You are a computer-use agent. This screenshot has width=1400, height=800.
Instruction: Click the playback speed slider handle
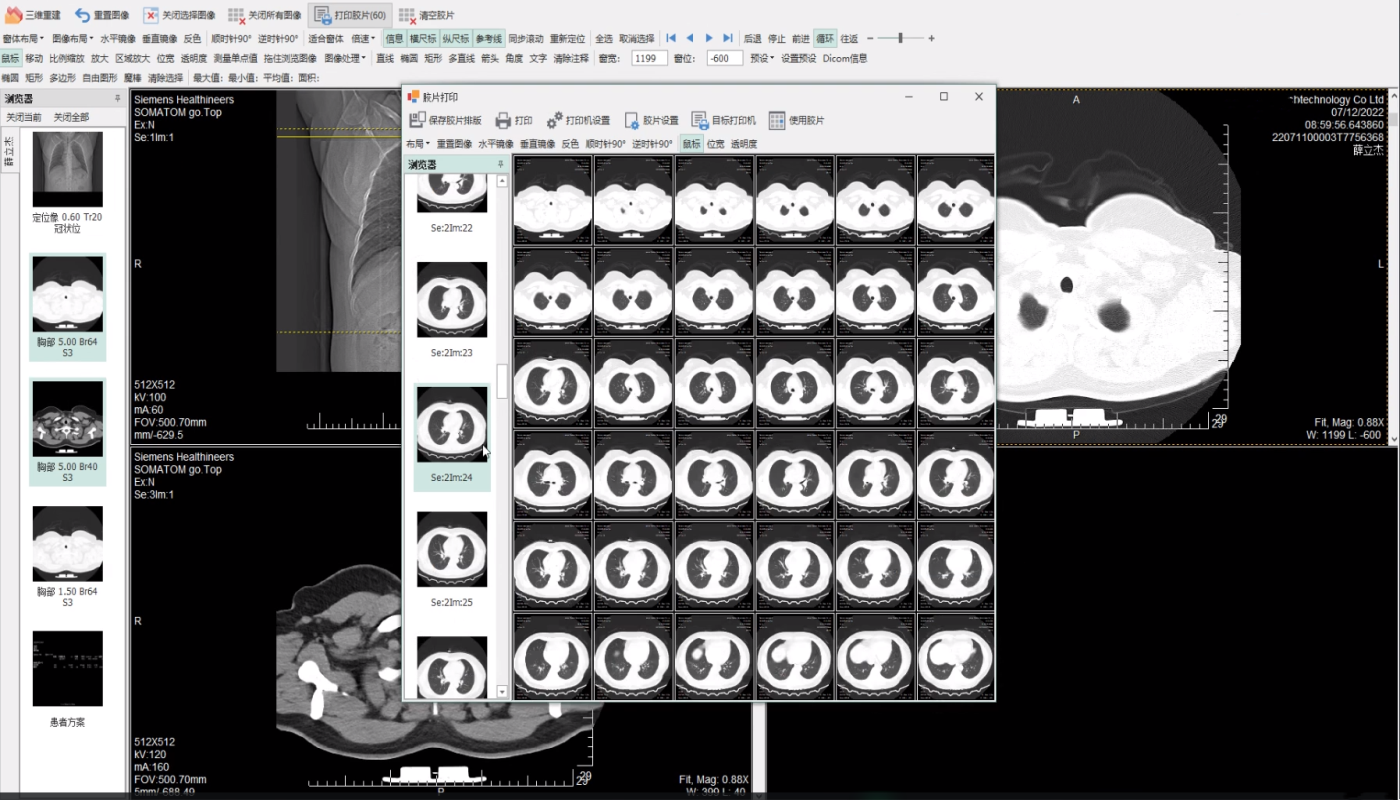tap(901, 38)
